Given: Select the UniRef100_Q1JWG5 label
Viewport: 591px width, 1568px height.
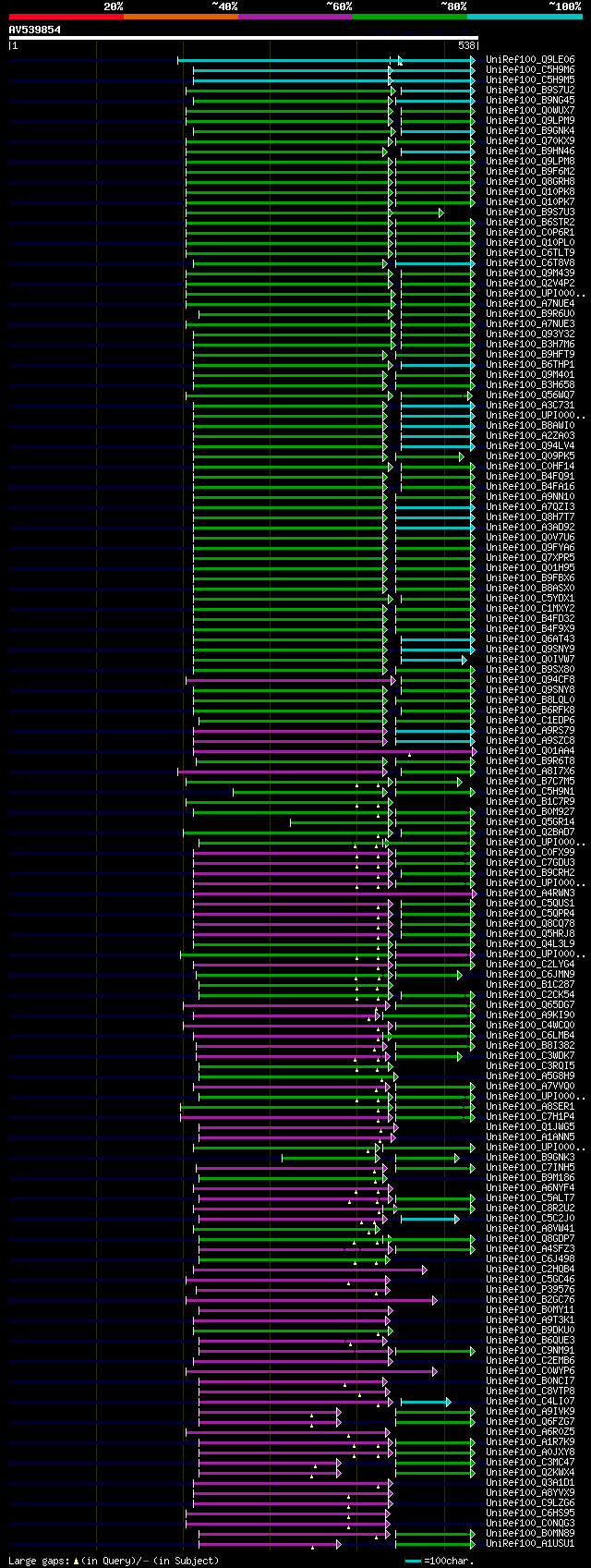Looking at the screenshot, I should [530, 1127].
